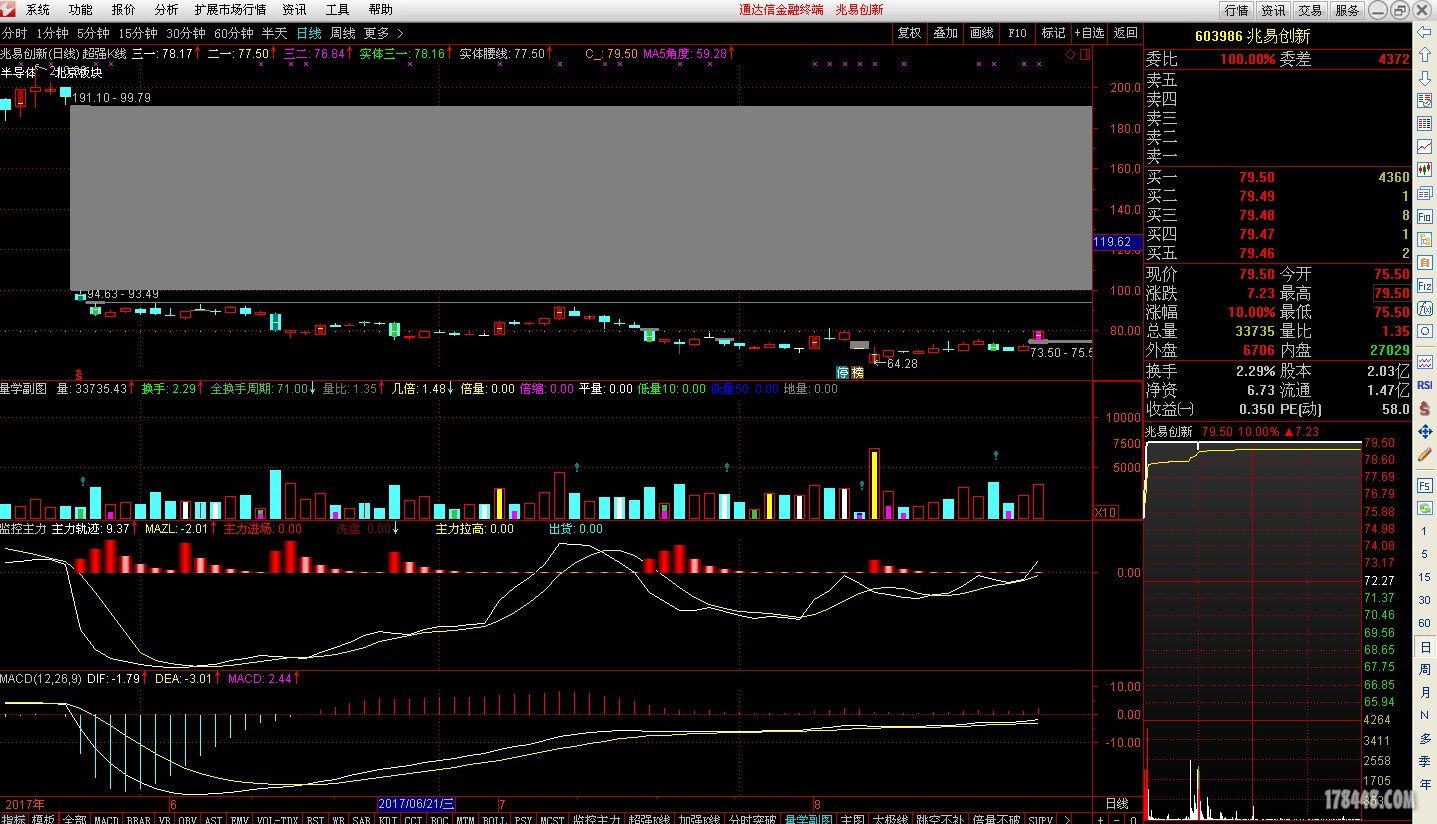
Task: Select the MACD indicator tab at bottom
Action: 106,819
